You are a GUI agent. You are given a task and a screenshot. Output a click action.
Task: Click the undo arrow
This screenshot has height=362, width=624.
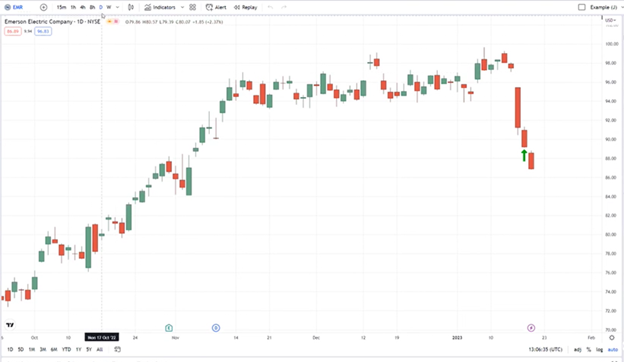pos(271,7)
